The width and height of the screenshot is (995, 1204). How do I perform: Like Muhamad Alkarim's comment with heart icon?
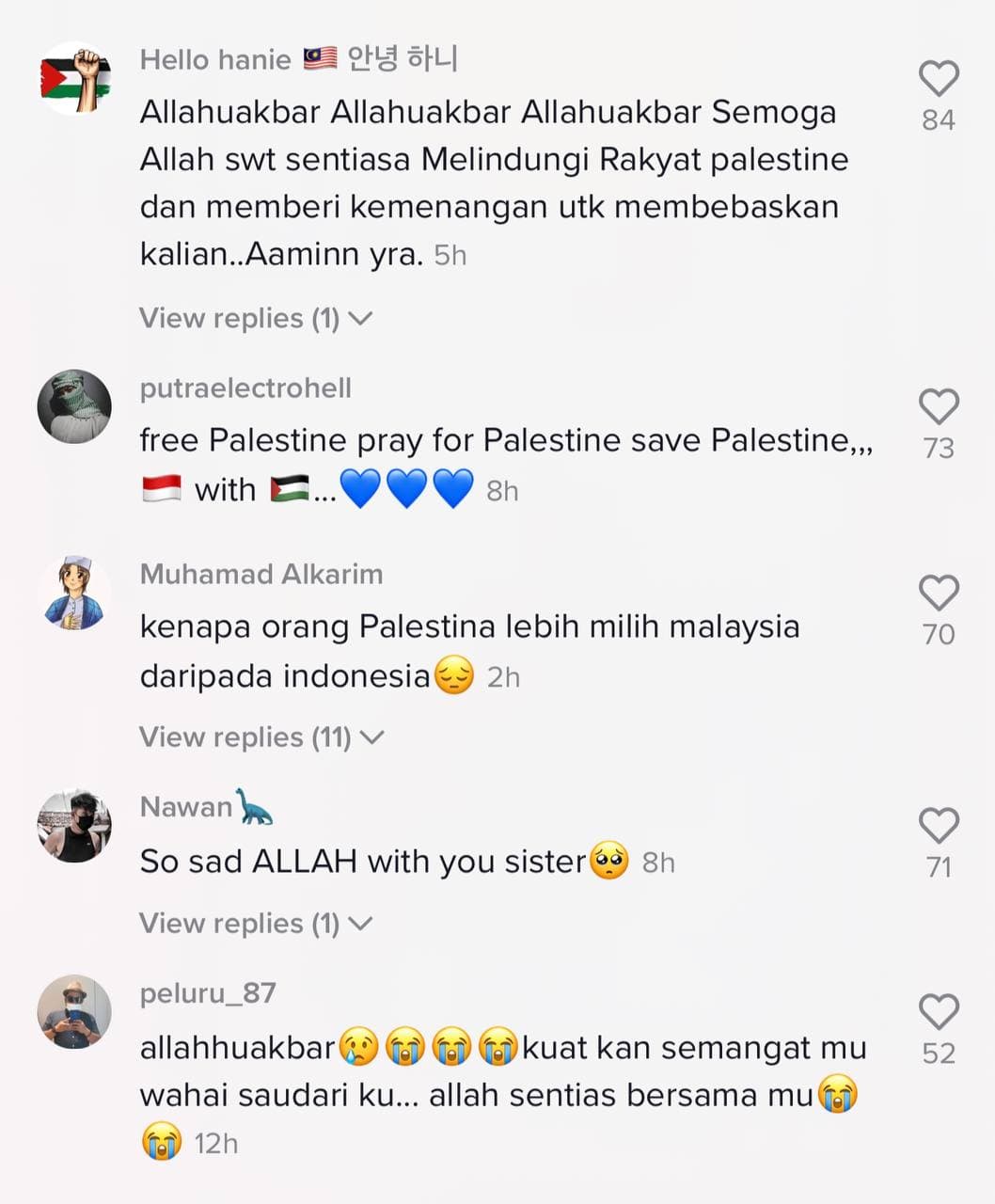(x=939, y=593)
